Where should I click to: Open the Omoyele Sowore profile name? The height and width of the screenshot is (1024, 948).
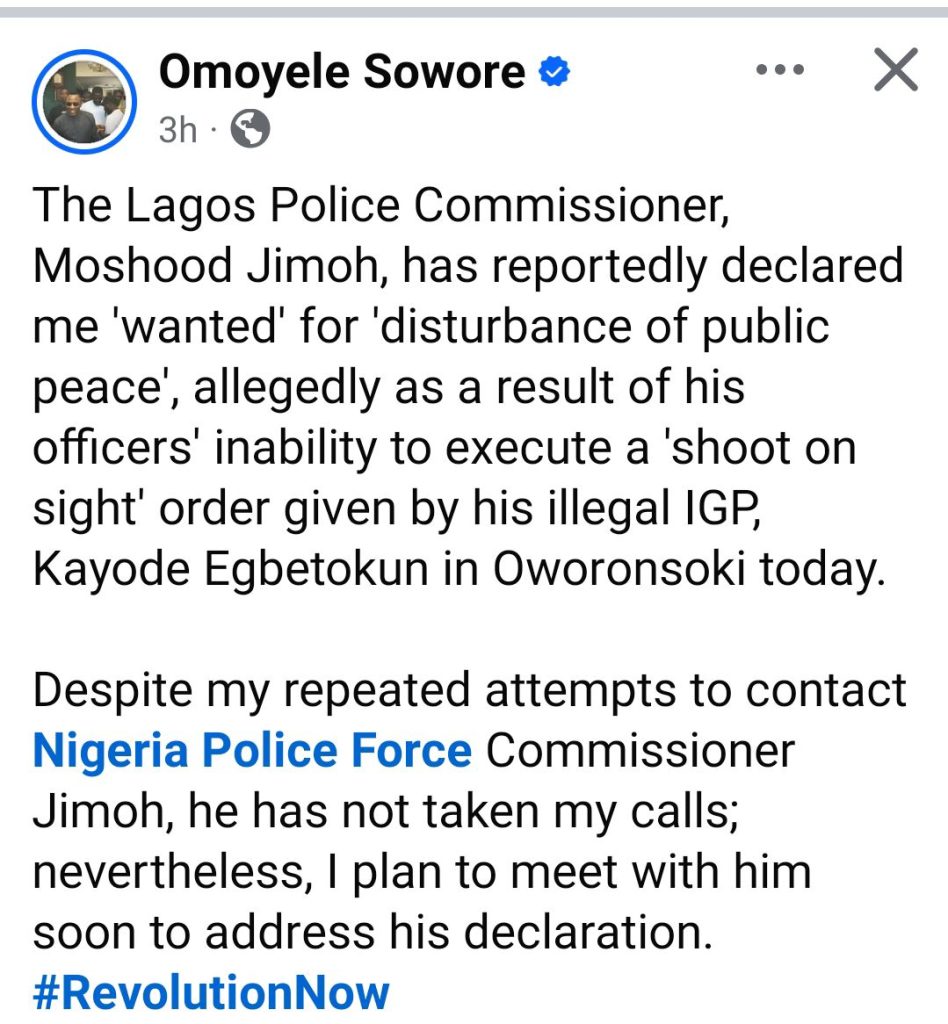click(342, 71)
